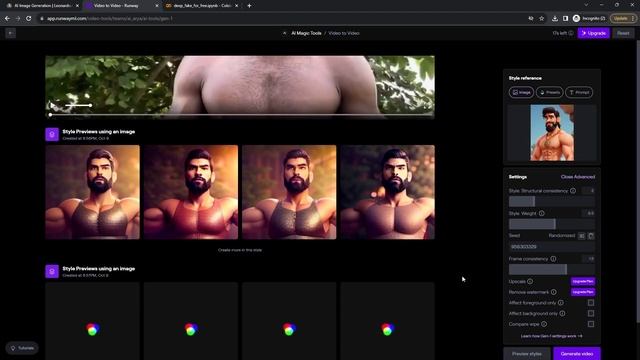Select the second style preview thumbnail

[x=191, y=192]
